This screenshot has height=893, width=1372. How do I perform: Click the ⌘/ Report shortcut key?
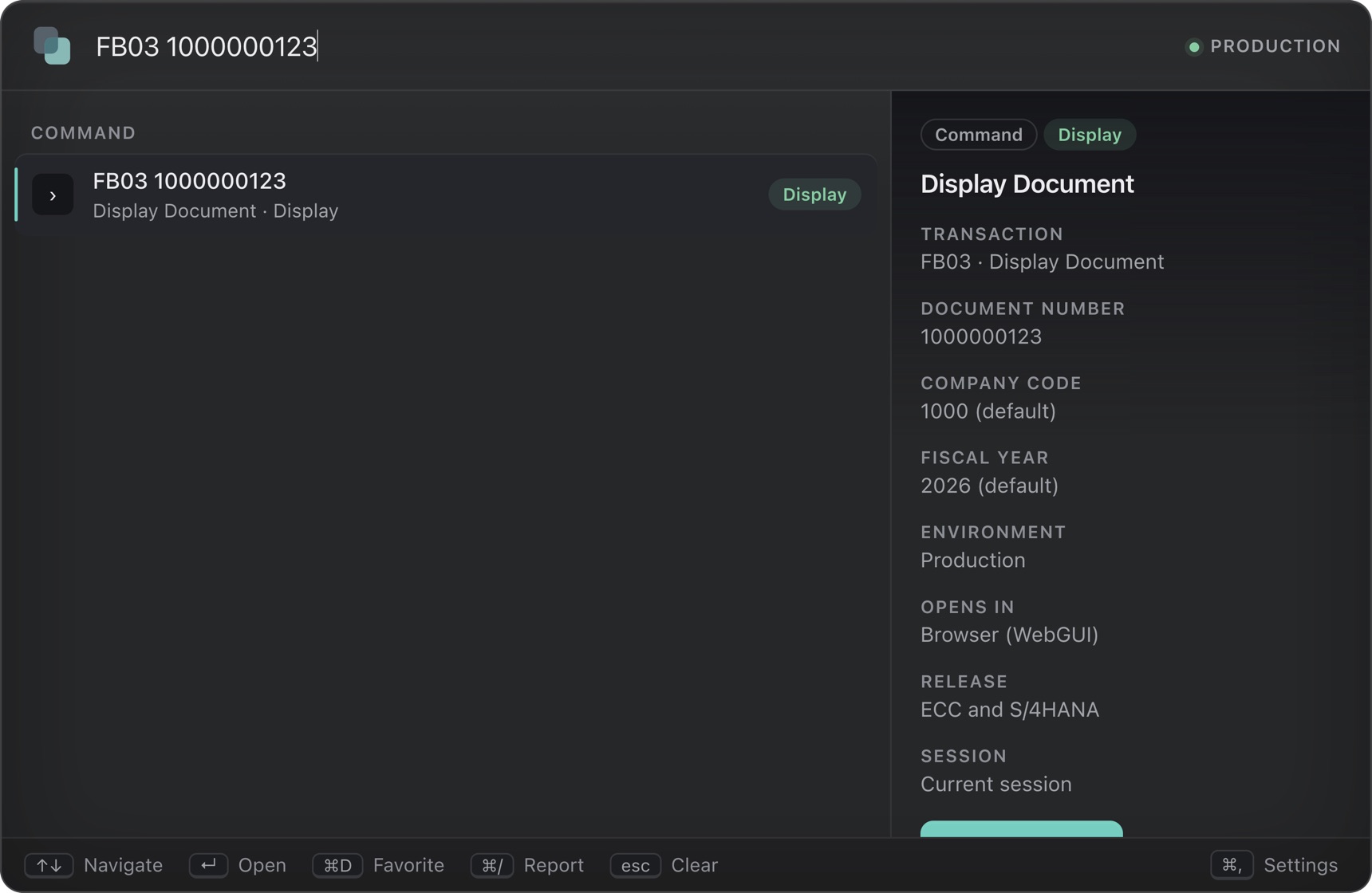(x=492, y=865)
